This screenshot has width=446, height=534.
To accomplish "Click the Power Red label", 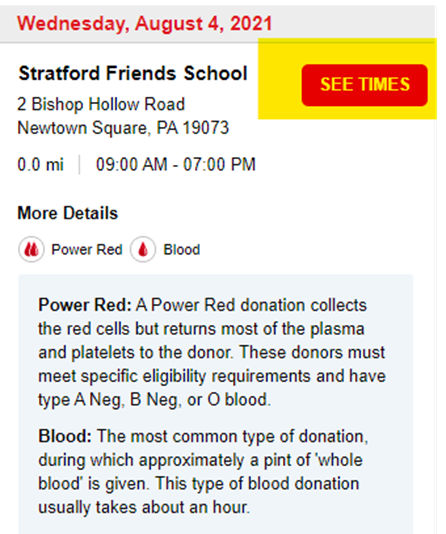I will click(x=87, y=250).
